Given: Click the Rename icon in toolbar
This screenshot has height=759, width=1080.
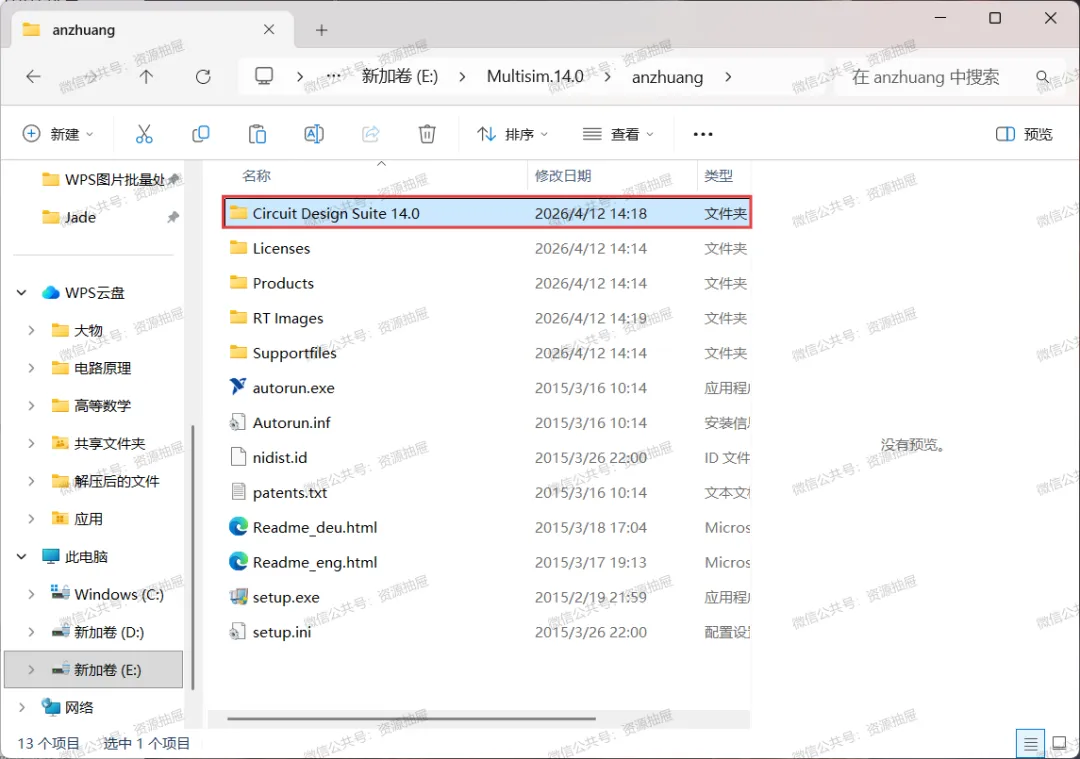Looking at the screenshot, I should pos(314,134).
